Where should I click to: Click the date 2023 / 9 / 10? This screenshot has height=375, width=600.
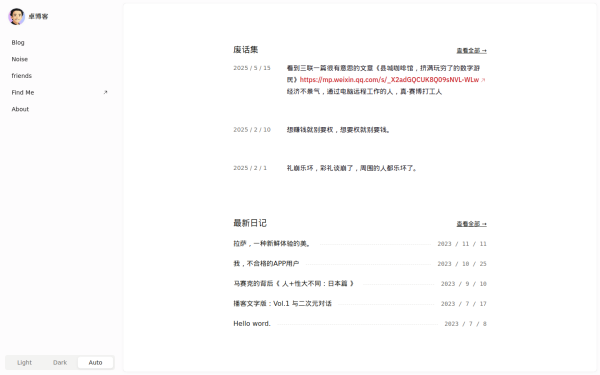tap(464, 284)
